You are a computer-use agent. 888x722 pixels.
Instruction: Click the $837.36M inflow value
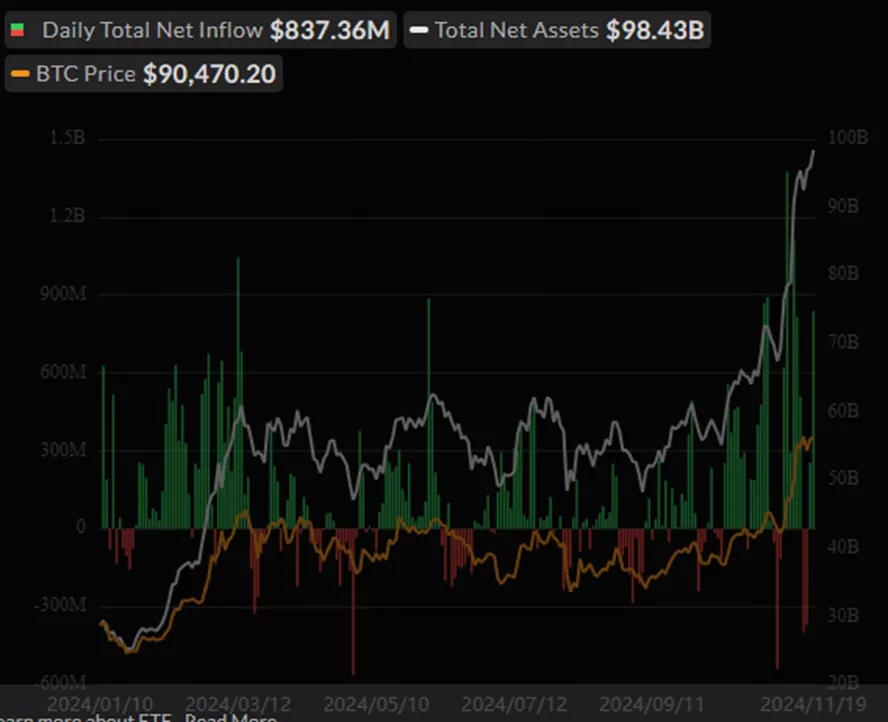(x=329, y=30)
